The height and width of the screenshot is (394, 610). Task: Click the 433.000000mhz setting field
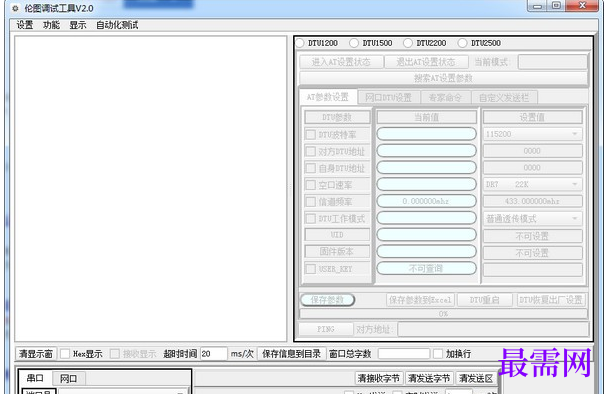pyautogui.click(x=533, y=201)
